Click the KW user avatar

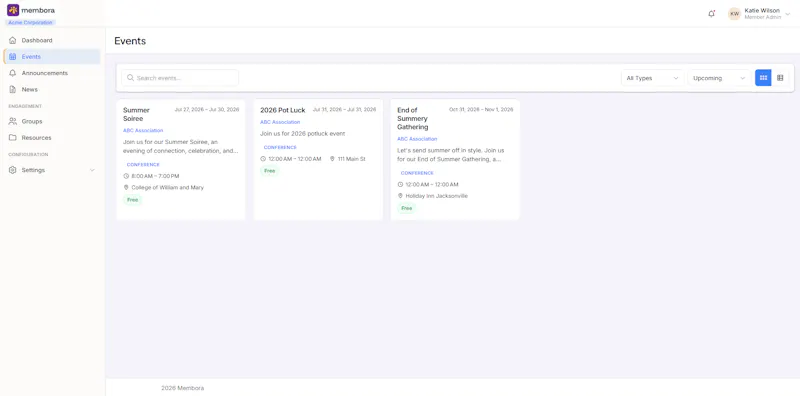click(x=734, y=14)
